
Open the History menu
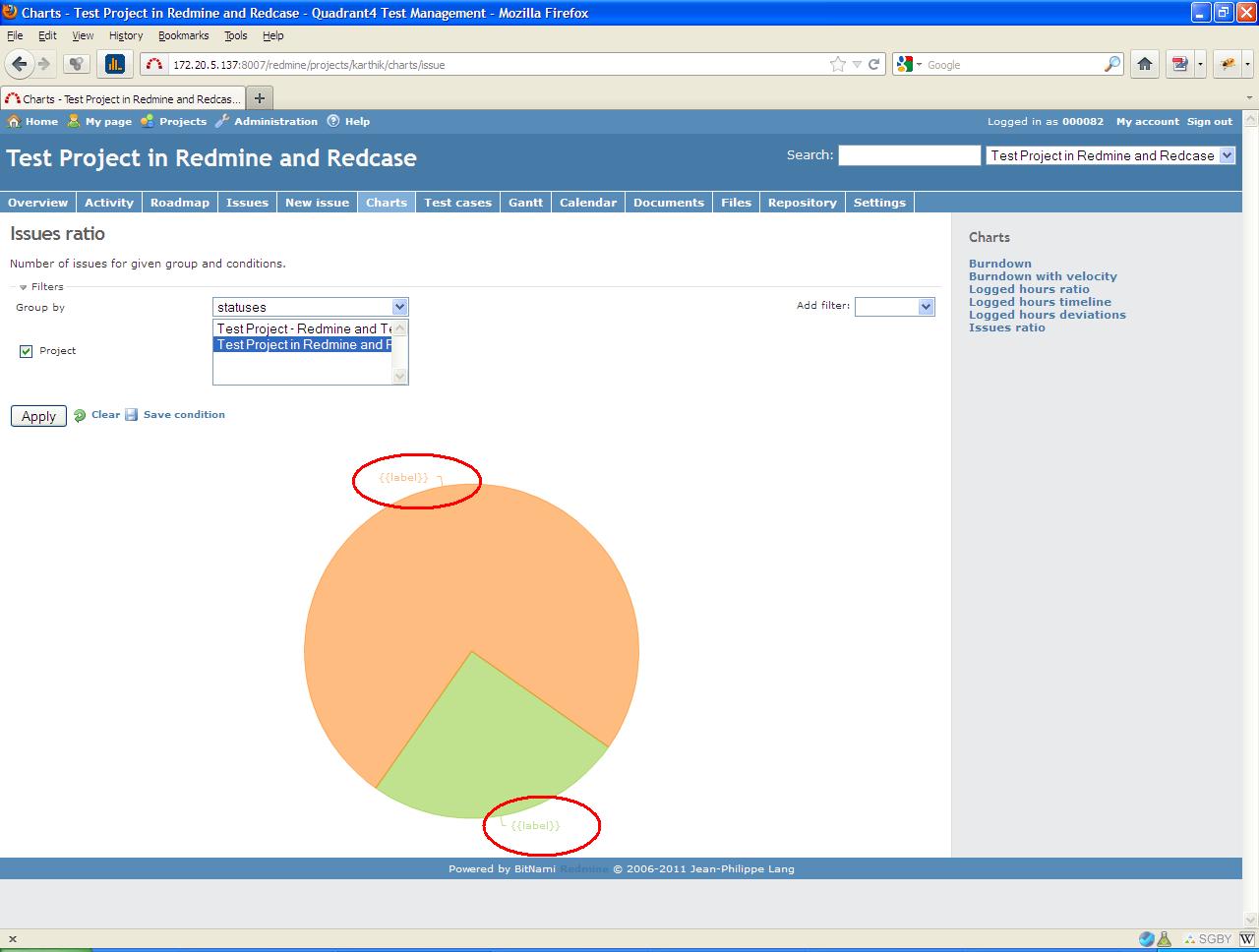coord(126,35)
